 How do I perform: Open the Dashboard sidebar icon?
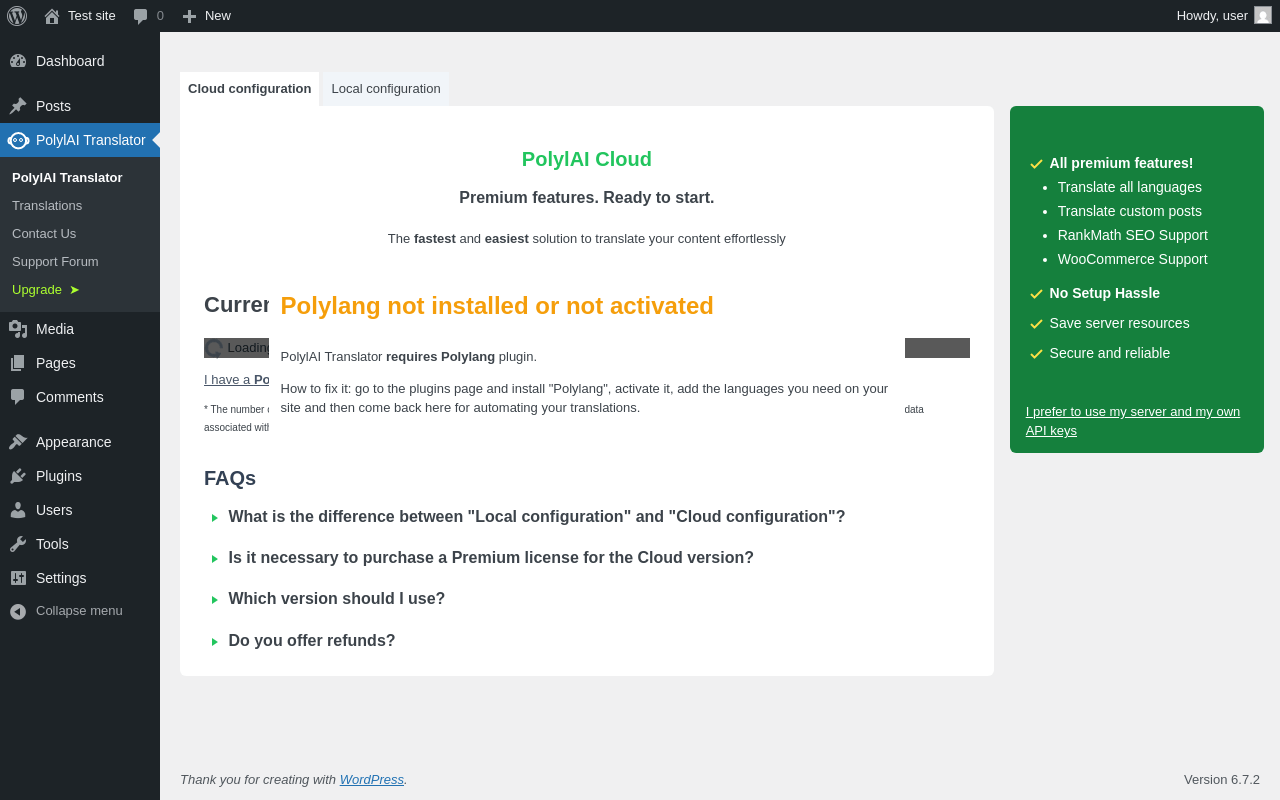pos(18,61)
